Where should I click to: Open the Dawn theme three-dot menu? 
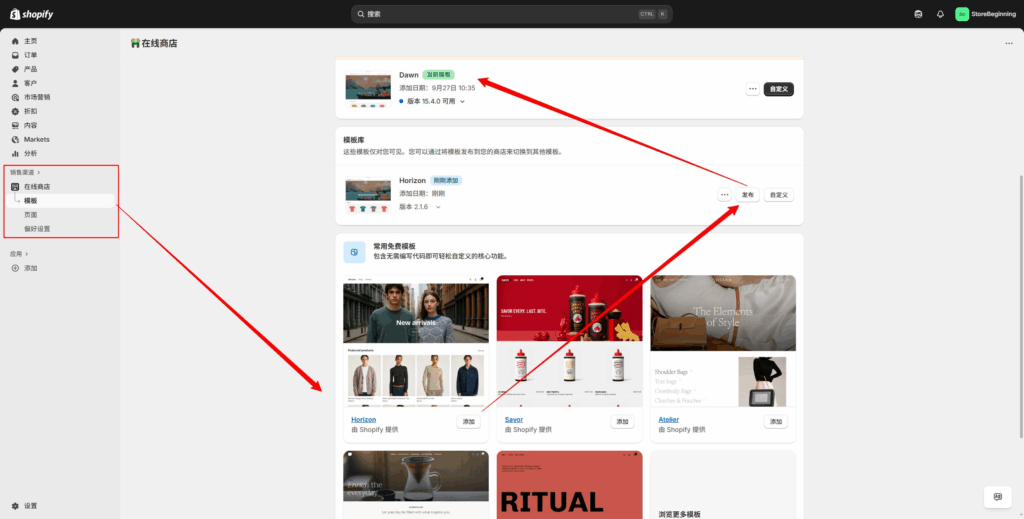pyautogui.click(x=751, y=89)
